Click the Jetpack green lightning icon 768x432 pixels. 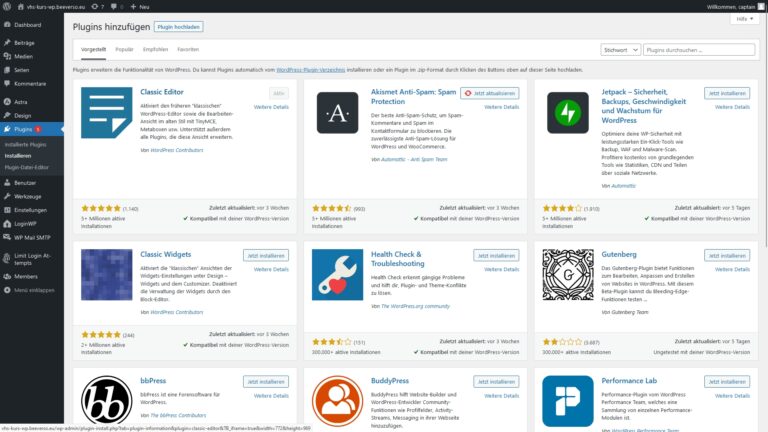point(568,112)
